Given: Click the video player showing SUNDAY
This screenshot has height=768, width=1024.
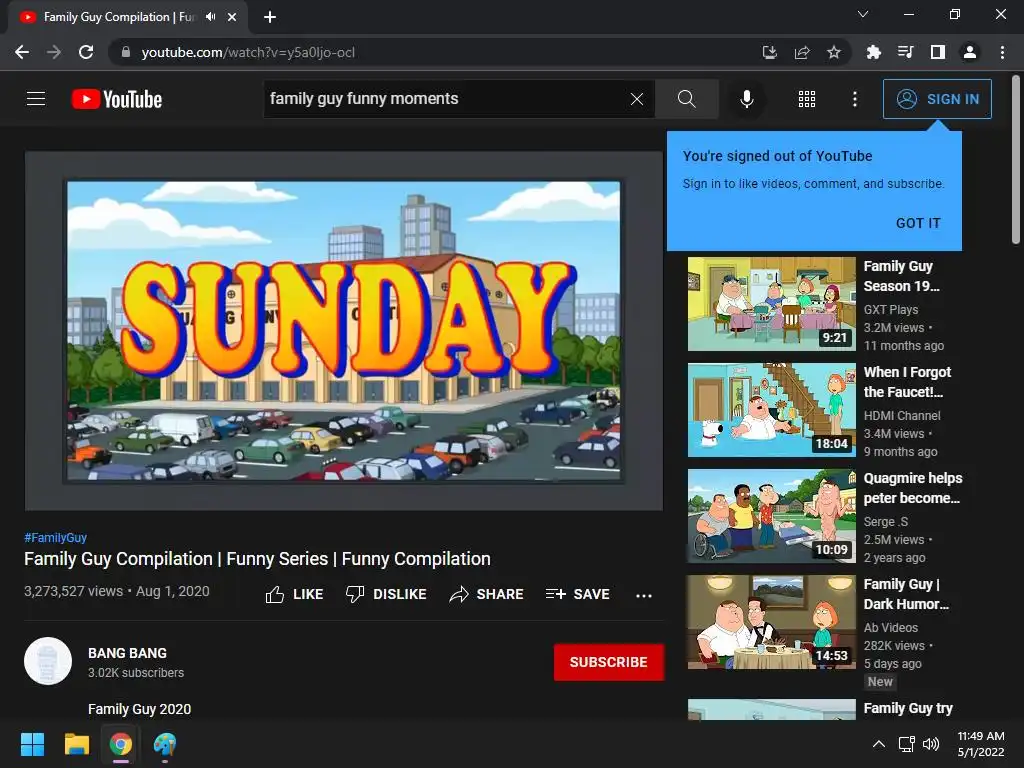Looking at the screenshot, I should [x=344, y=331].
